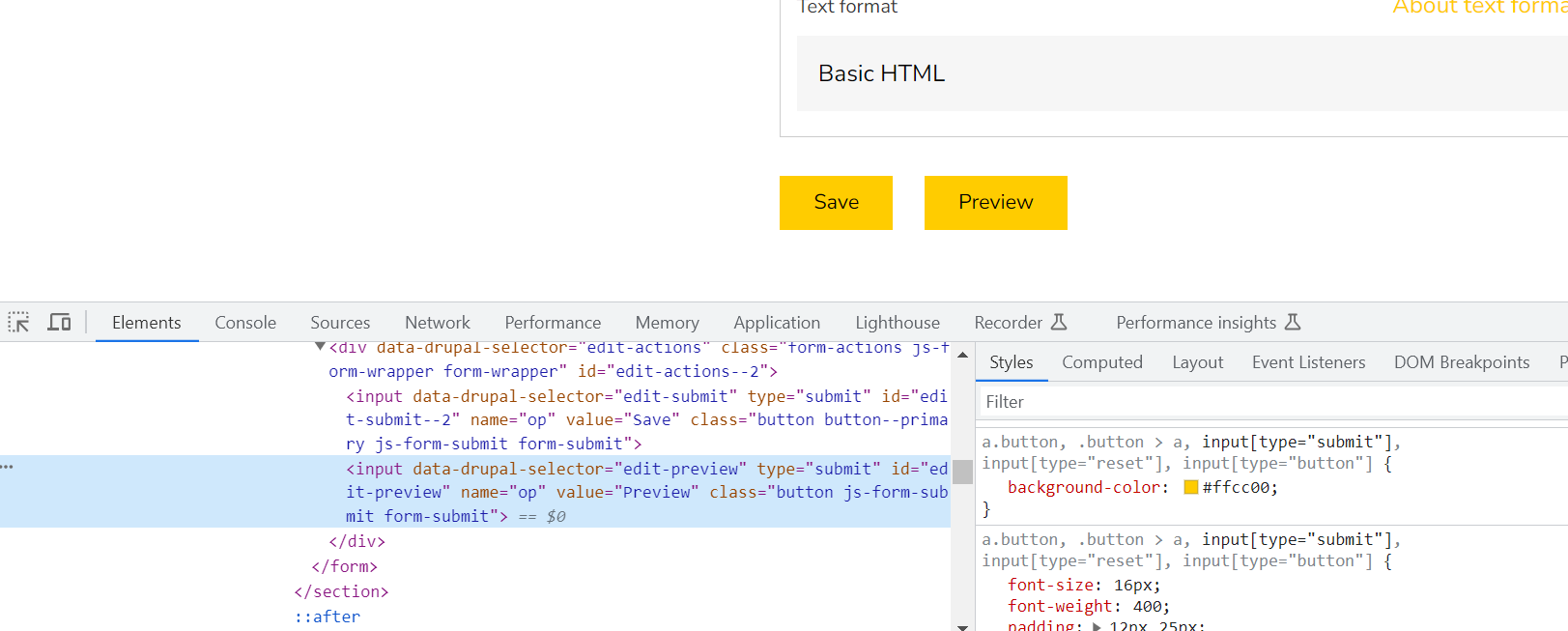Click the Elements panel scroll up arrow
The image size is (1568, 631).
point(962,356)
